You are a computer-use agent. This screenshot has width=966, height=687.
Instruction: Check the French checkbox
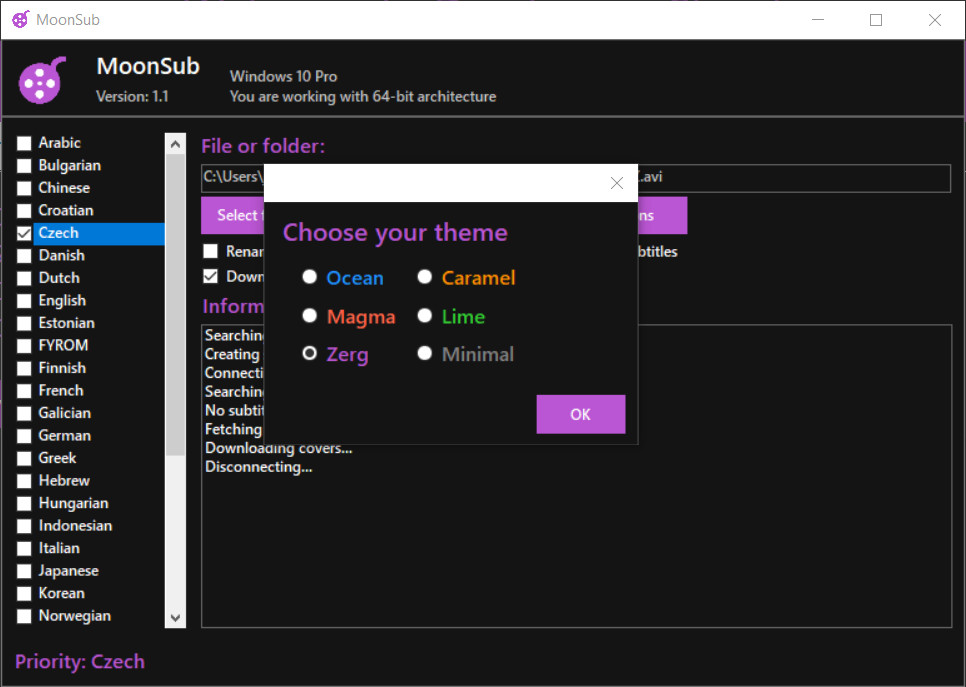point(24,391)
